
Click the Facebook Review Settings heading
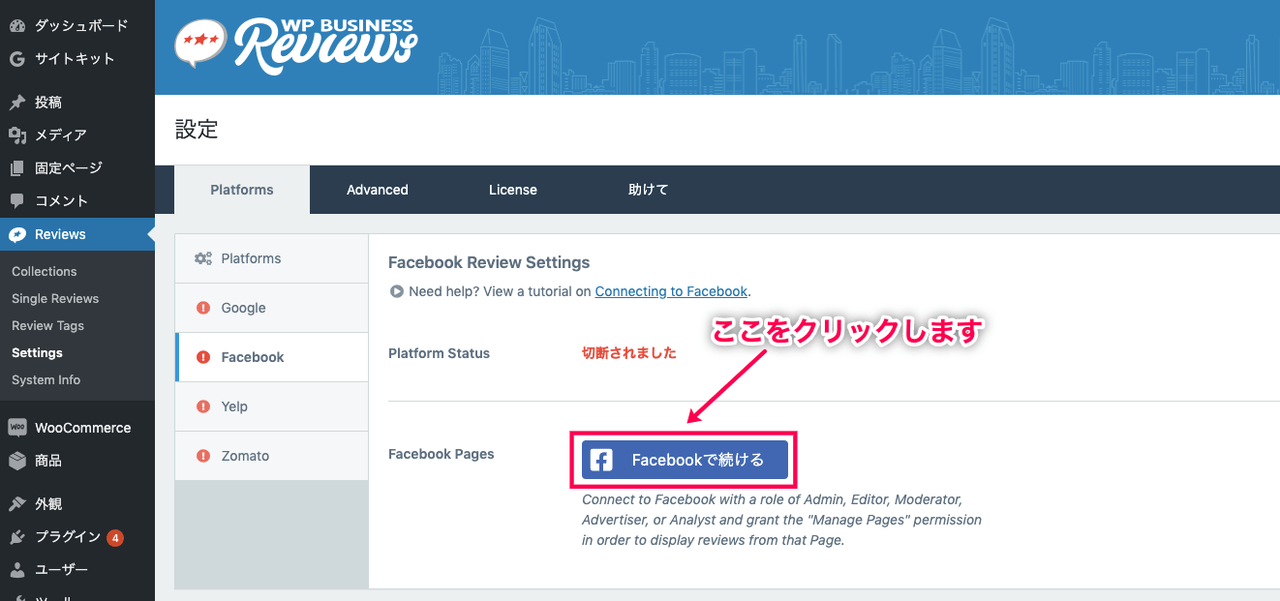click(489, 263)
